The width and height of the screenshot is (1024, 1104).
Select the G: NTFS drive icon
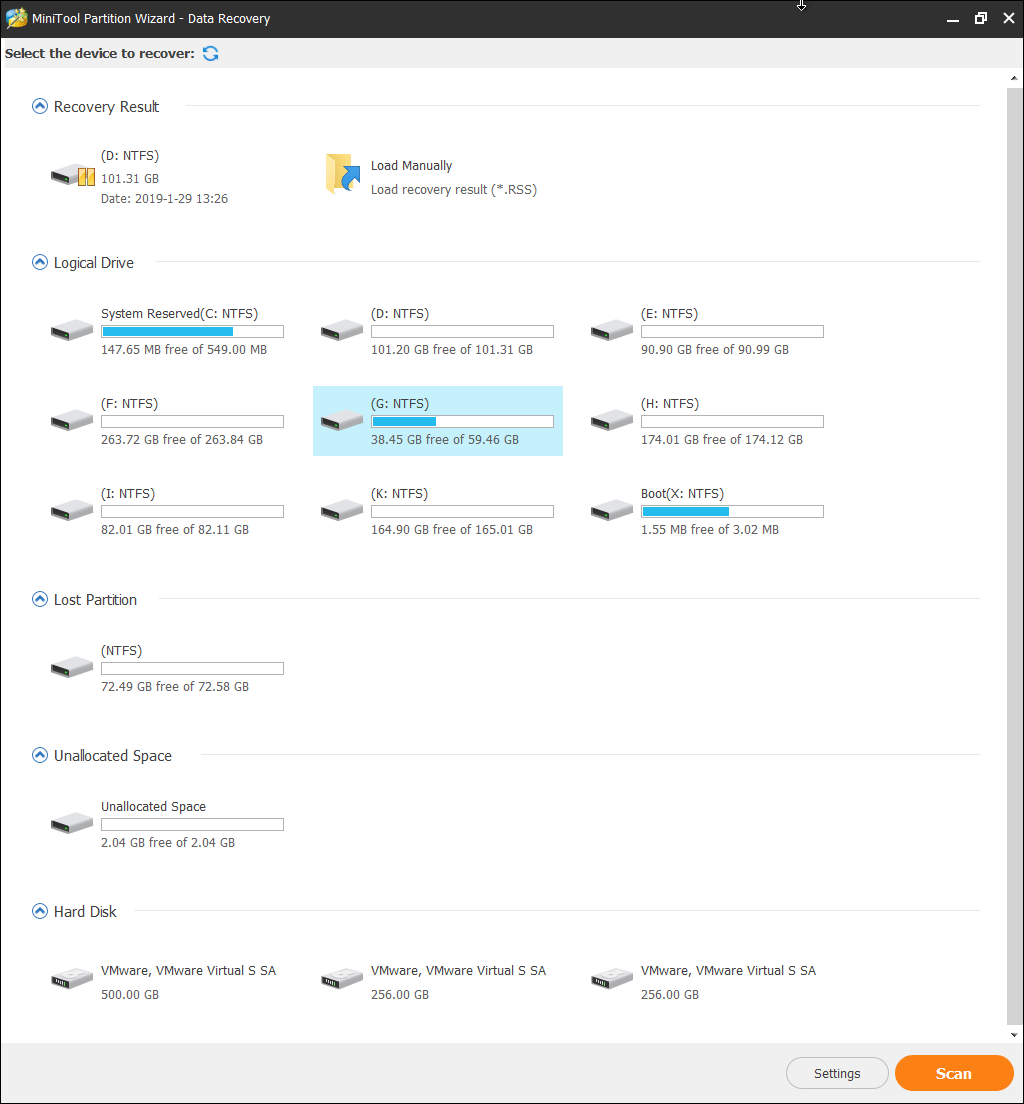coord(342,420)
